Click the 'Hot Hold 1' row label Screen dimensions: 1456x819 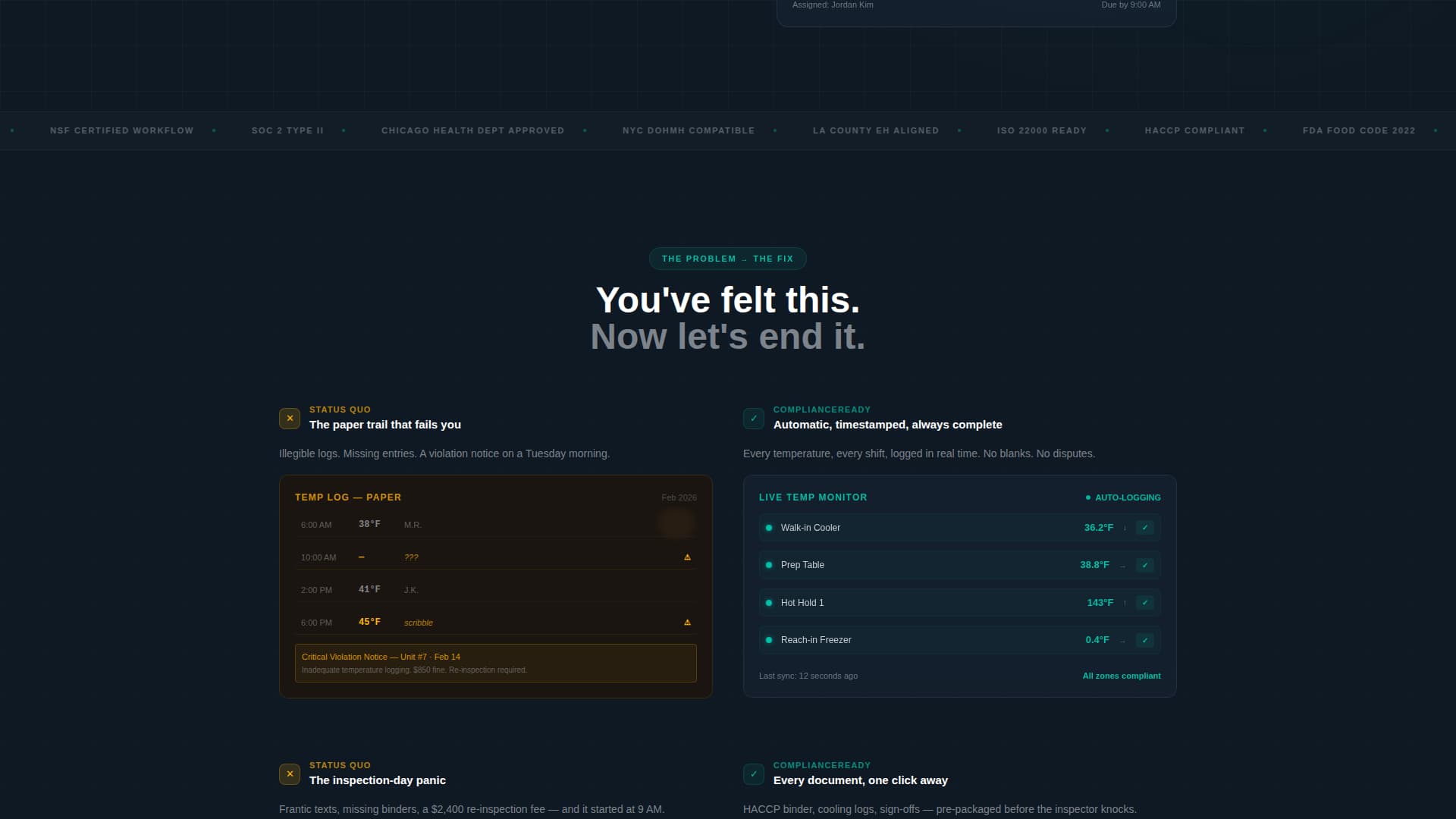click(802, 603)
